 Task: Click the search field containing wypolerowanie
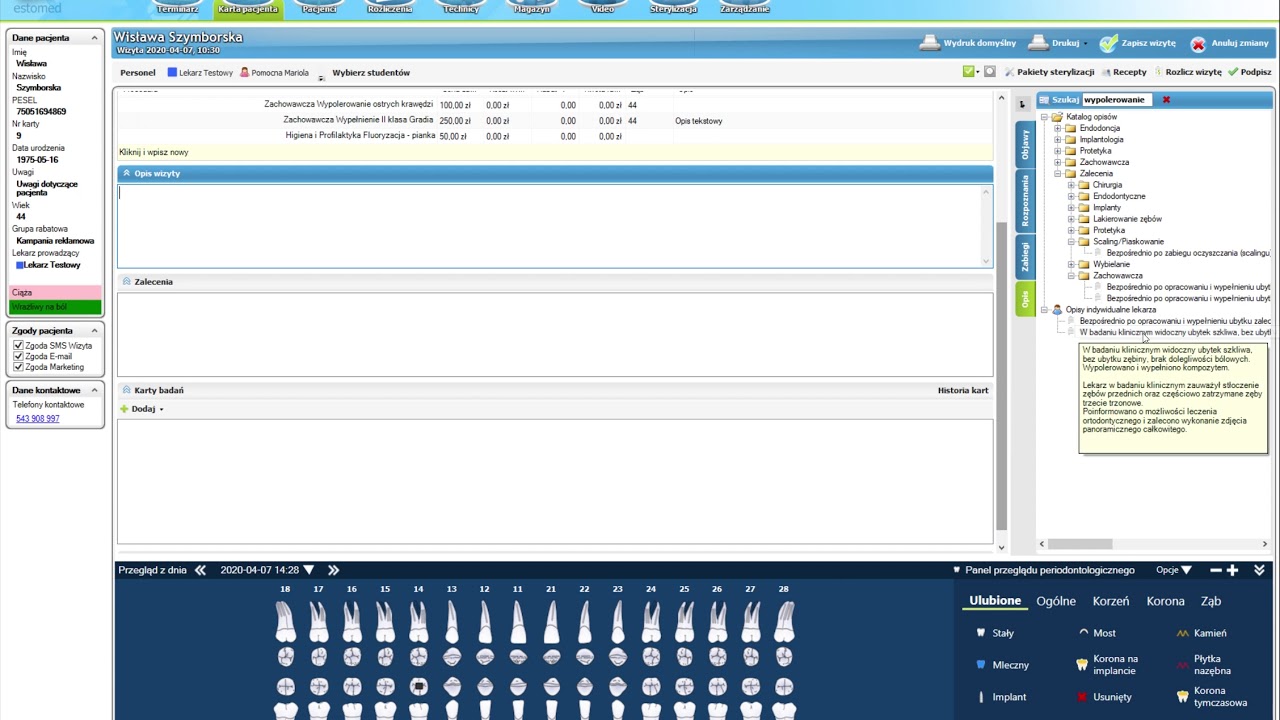[1119, 100]
